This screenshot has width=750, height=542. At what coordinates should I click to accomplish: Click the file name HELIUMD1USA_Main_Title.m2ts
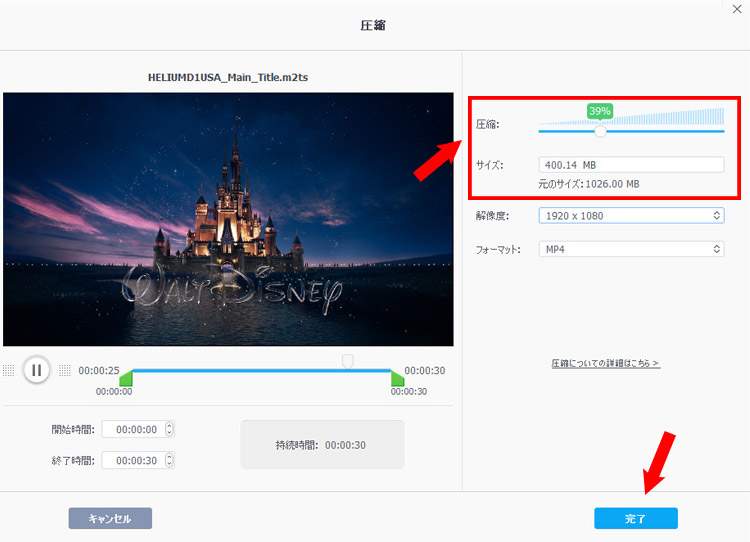point(228,77)
